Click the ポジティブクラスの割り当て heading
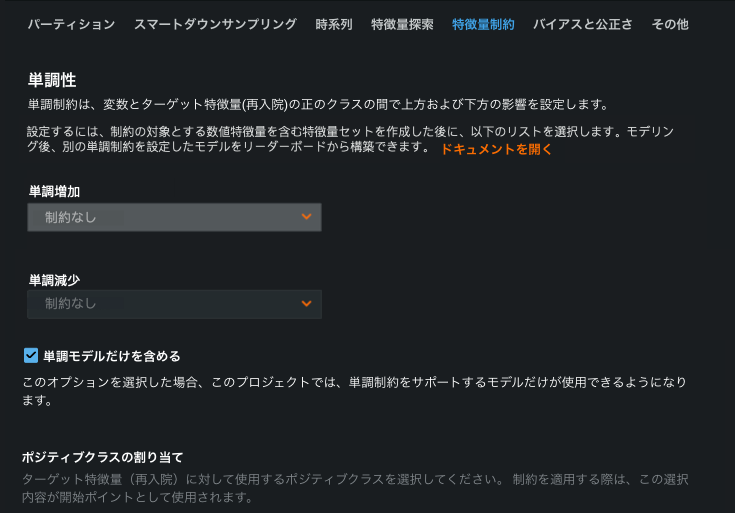 [x=102, y=457]
